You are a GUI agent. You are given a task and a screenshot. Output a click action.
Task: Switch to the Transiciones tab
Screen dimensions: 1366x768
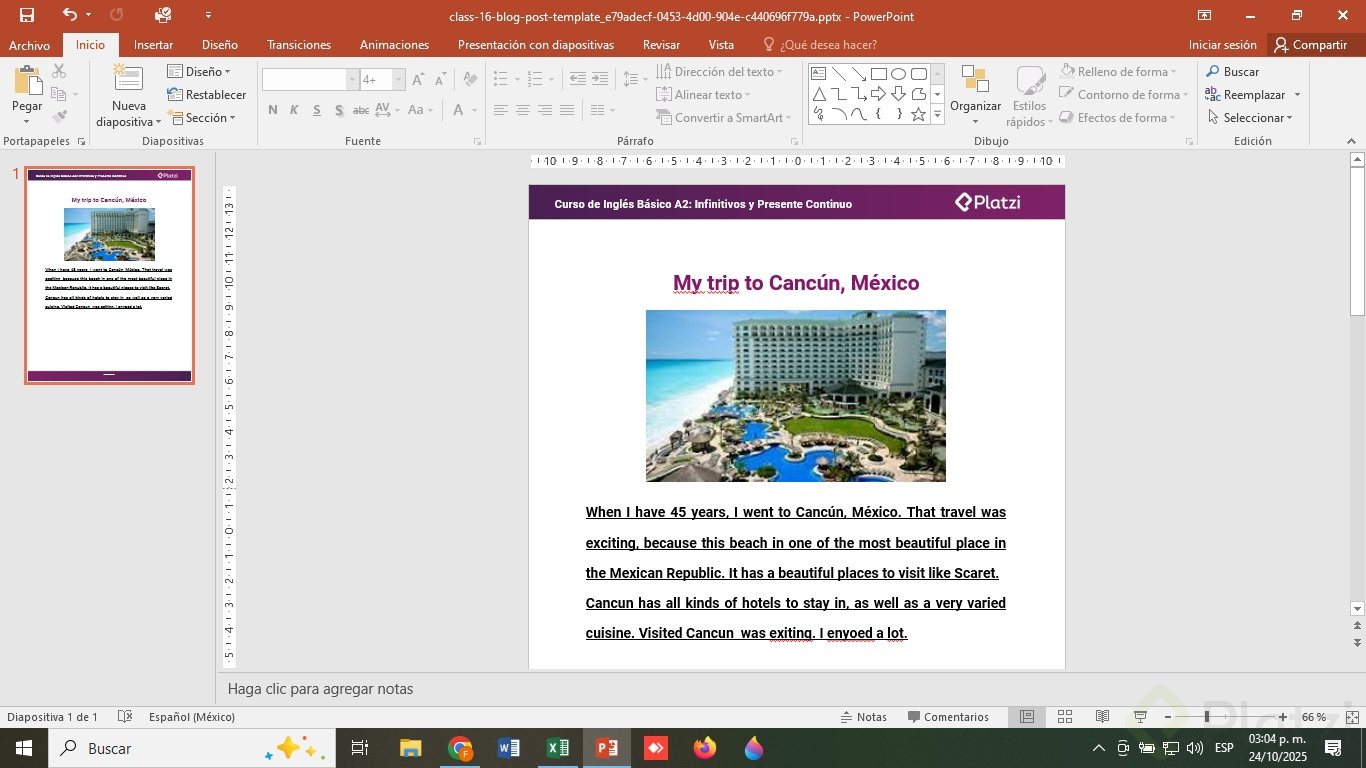[x=299, y=45]
